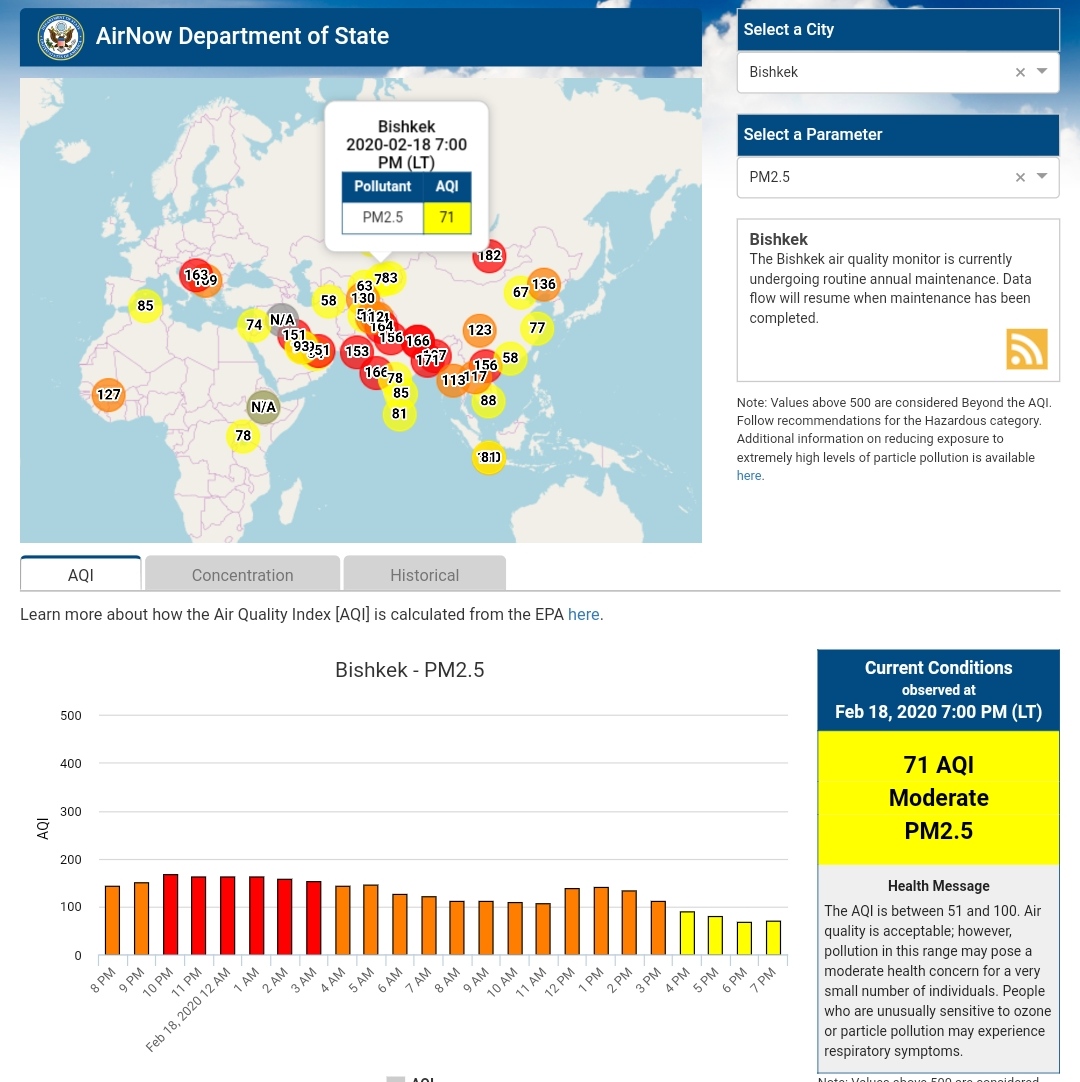Screen dimensions: 1080x1082
Task: Click the orange 123 map marker
Action: point(480,330)
